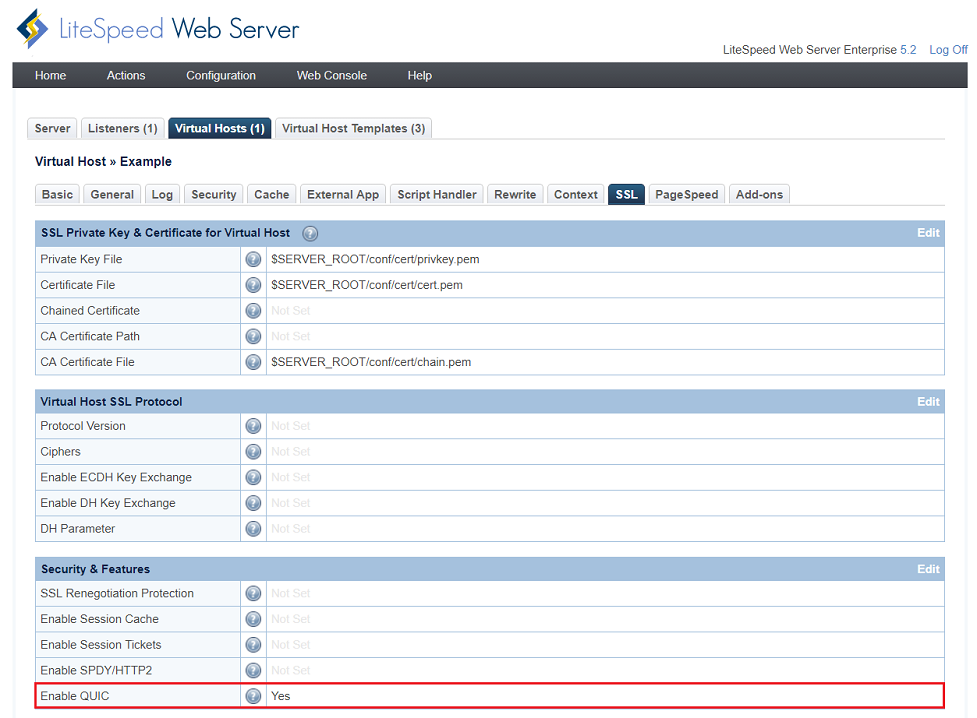977x718 pixels.
Task: Click the 'Private Key File' label
Action: 81,259
